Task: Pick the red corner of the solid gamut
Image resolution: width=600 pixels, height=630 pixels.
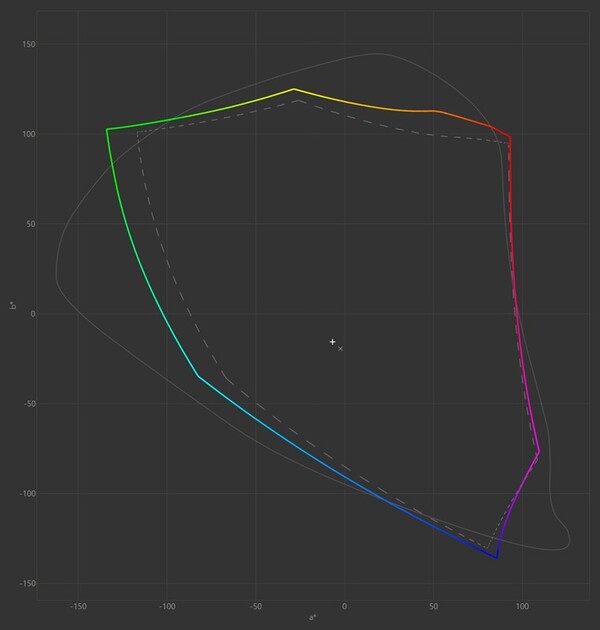Action: tap(510, 137)
